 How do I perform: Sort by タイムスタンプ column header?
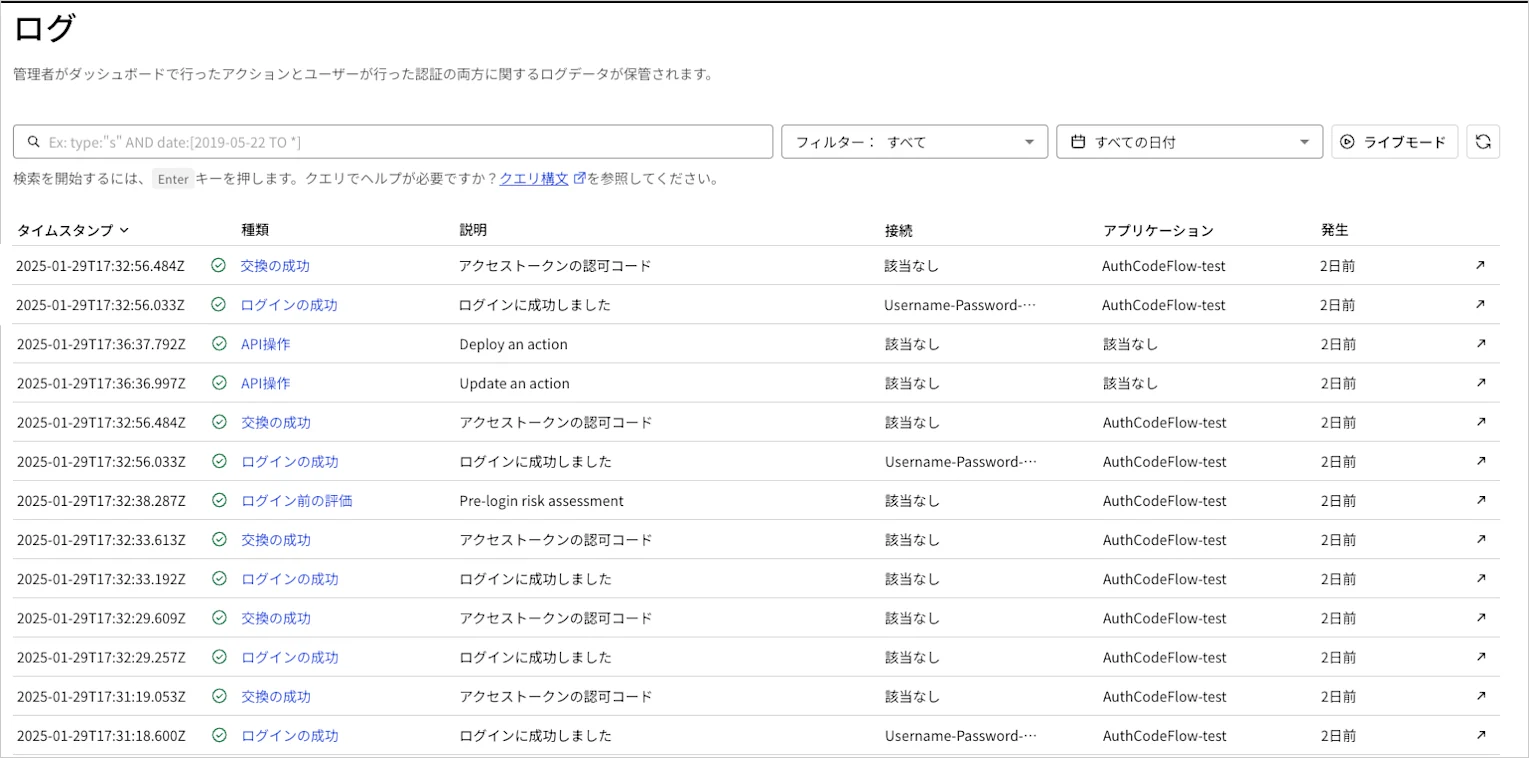pos(73,230)
